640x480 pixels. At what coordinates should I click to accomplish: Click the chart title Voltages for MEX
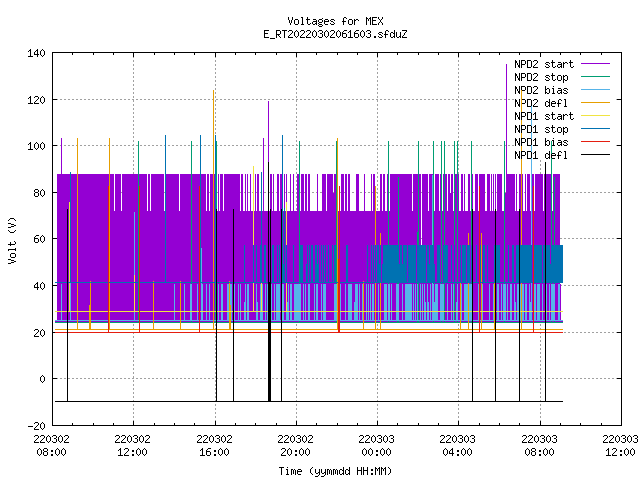[335, 21]
